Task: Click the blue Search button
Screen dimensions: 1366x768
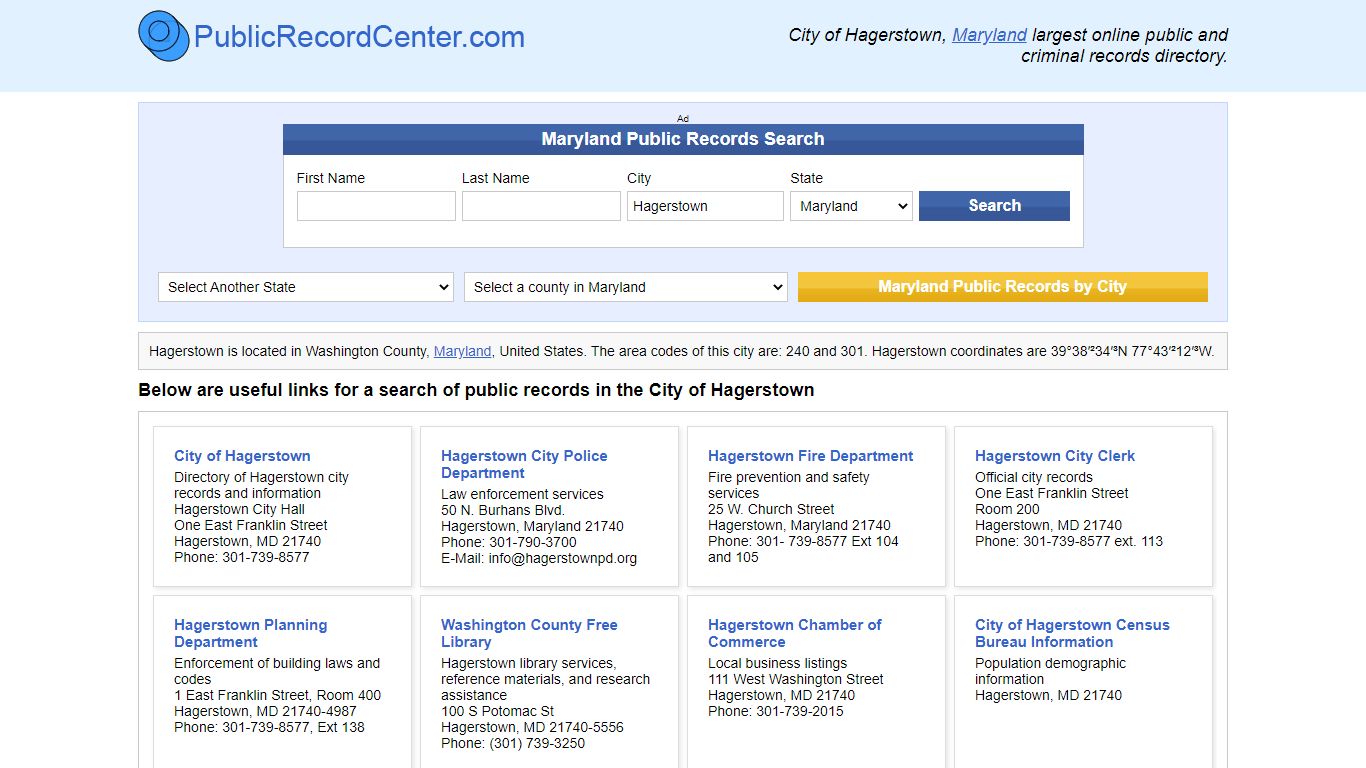Action: click(x=994, y=206)
